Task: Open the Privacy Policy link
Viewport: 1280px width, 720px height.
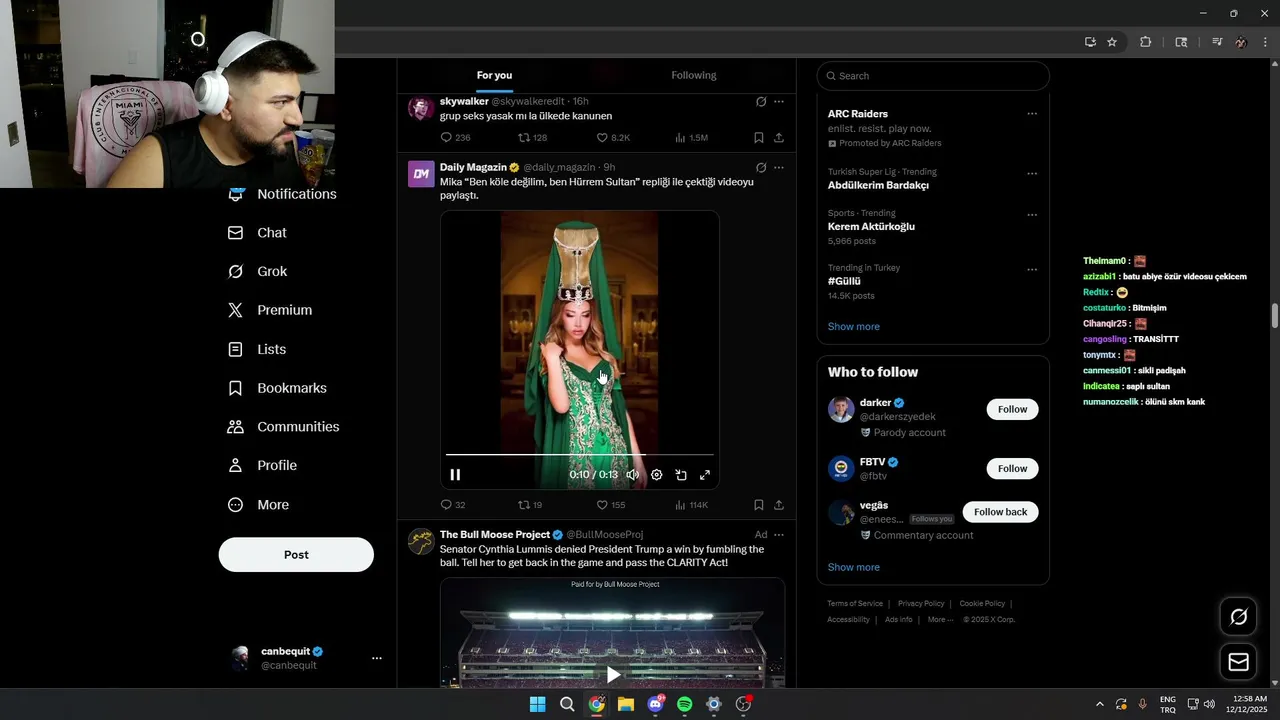Action: tap(921, 604)
